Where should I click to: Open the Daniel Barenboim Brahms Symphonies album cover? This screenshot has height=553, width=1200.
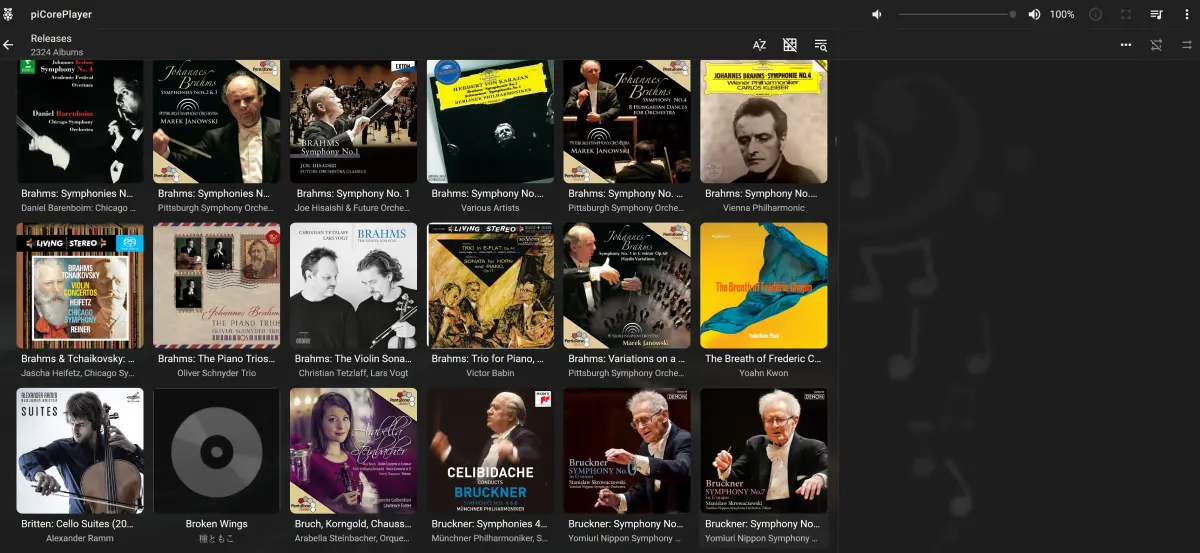coord(80,121)
